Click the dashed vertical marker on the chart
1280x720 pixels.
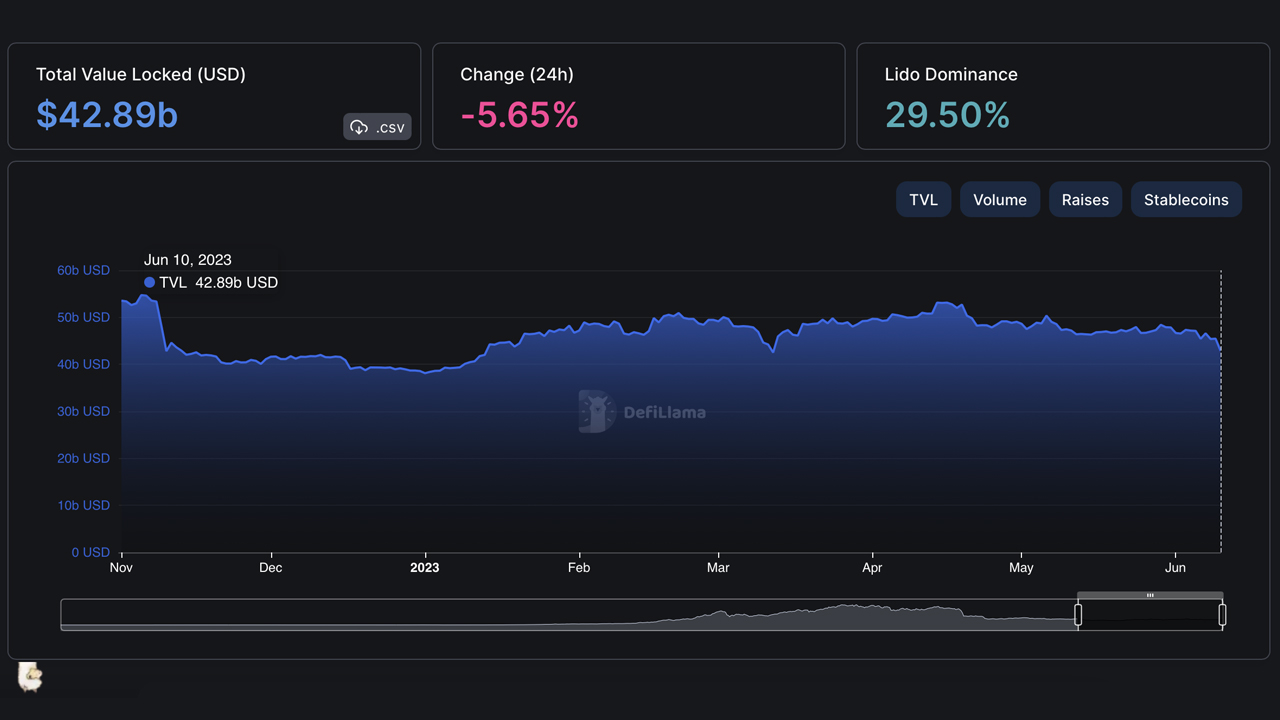pos(1220,410)
